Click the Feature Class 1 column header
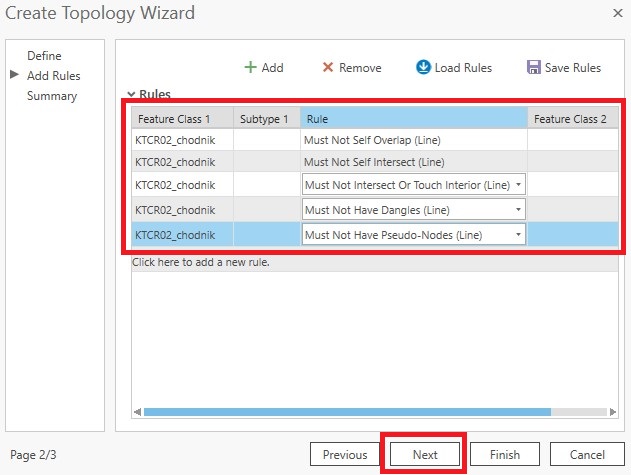Viewport: 631px width, 475px height. point(173,119)
